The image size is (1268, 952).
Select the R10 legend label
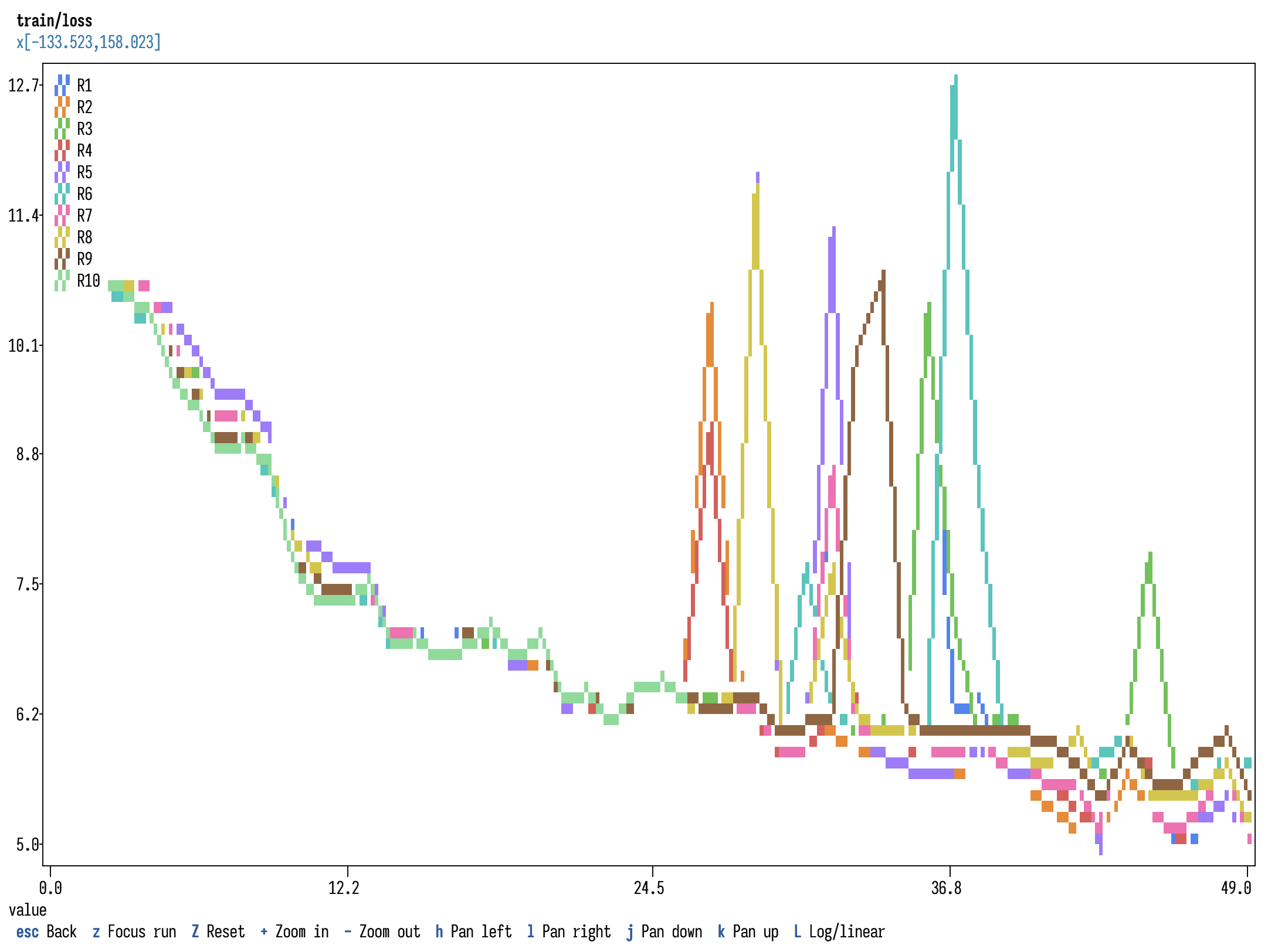(x=89, y=281)
